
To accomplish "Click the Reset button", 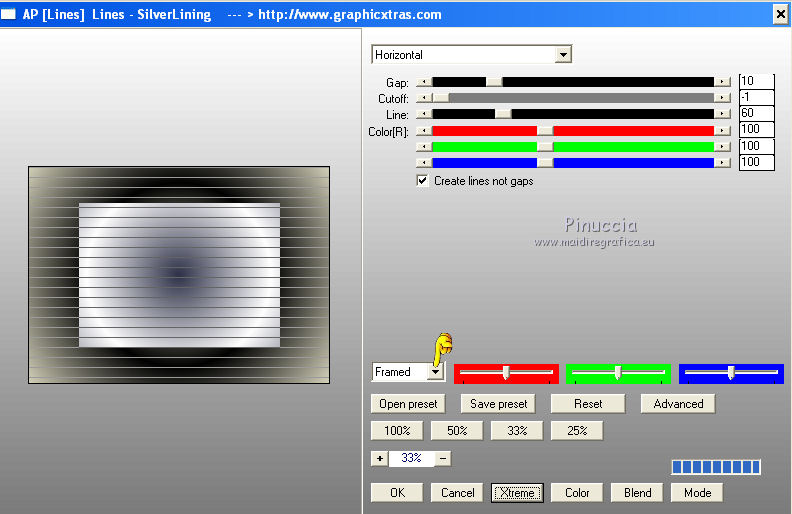I will [x=588, y=404].
